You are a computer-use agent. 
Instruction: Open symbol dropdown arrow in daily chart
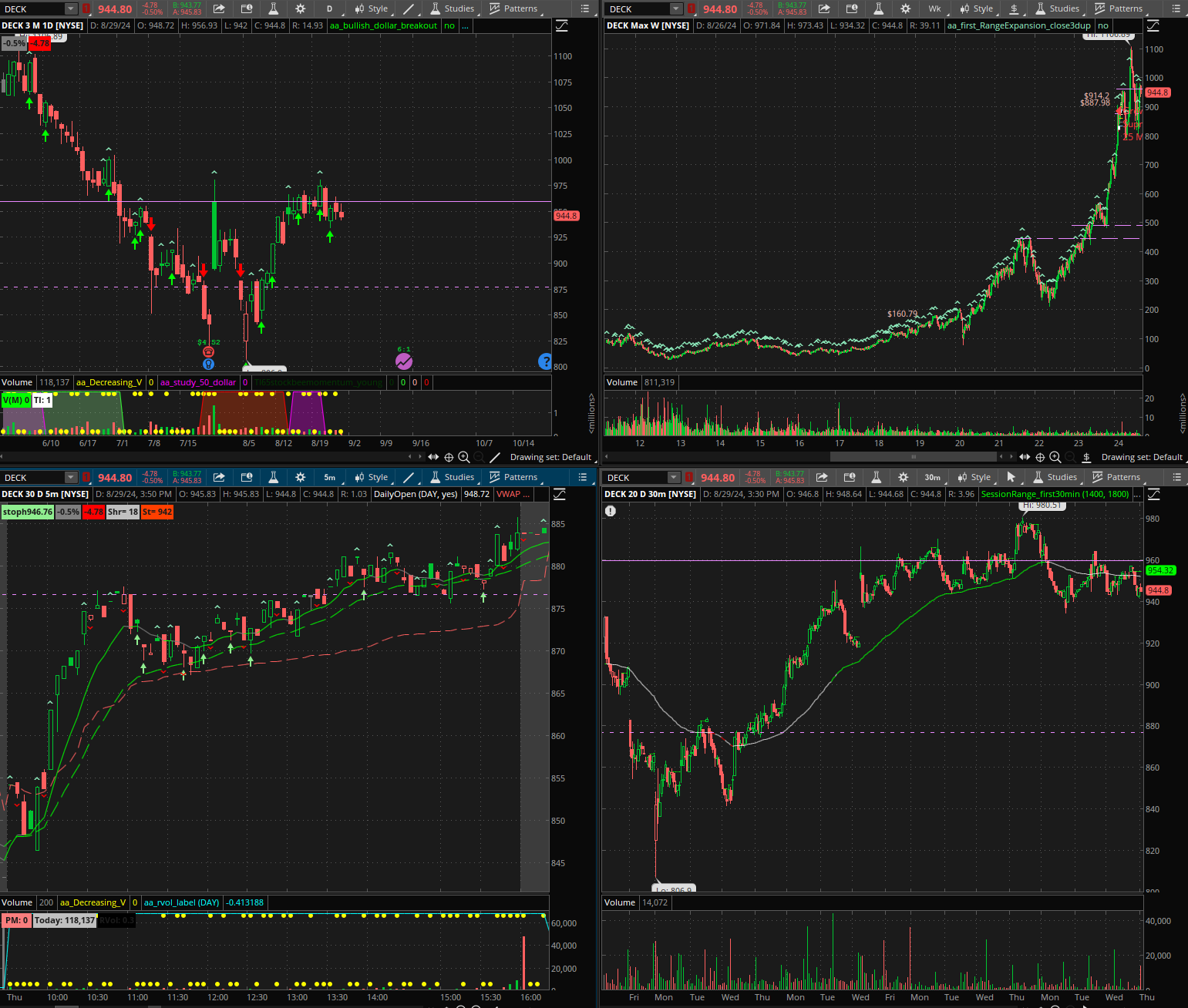pyautogui.click(x=71, y=8)
